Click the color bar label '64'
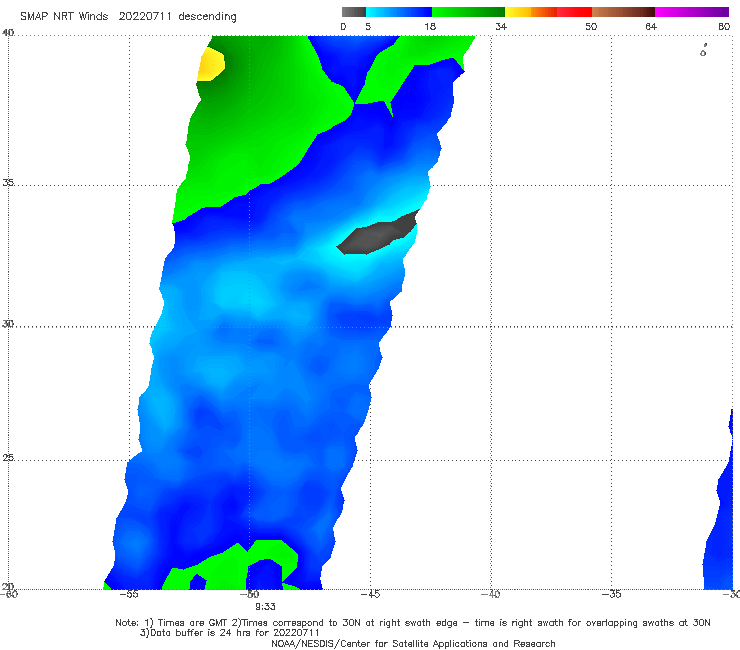The height and width of the screenshot is (650, 740). pos(651,26)
